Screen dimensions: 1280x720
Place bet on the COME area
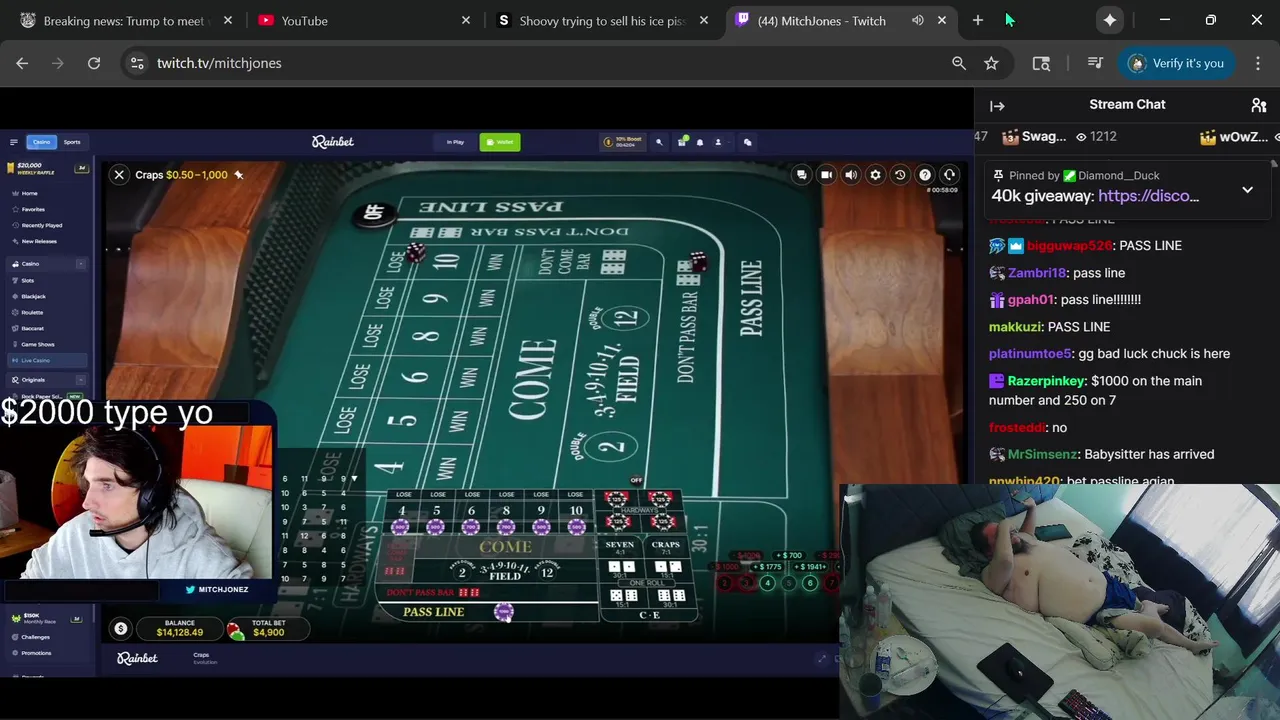point(505,547)
